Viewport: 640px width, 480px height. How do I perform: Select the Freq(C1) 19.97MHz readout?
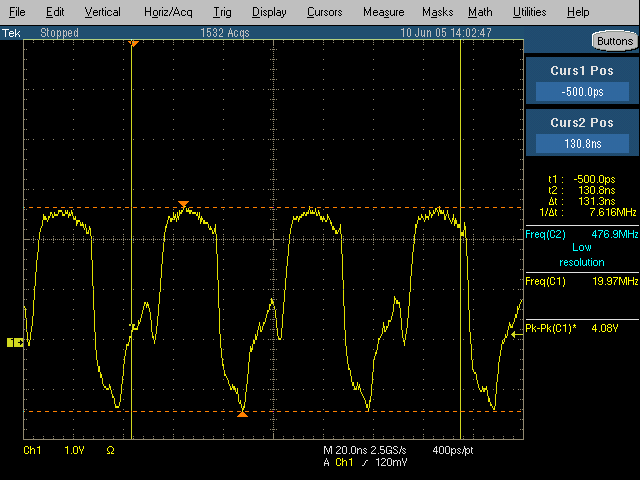point(582,281)
